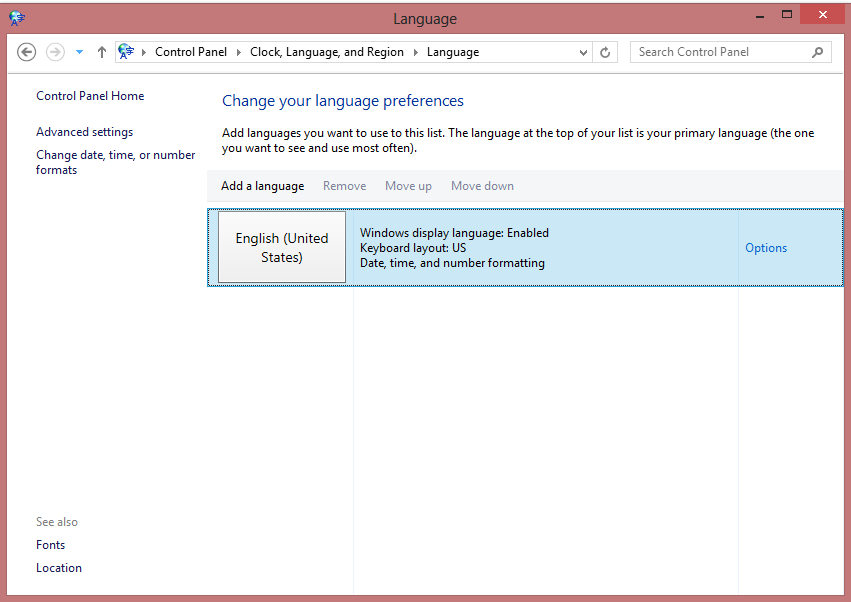Maximize the Language window
The image size is (851, 602).
787,14
